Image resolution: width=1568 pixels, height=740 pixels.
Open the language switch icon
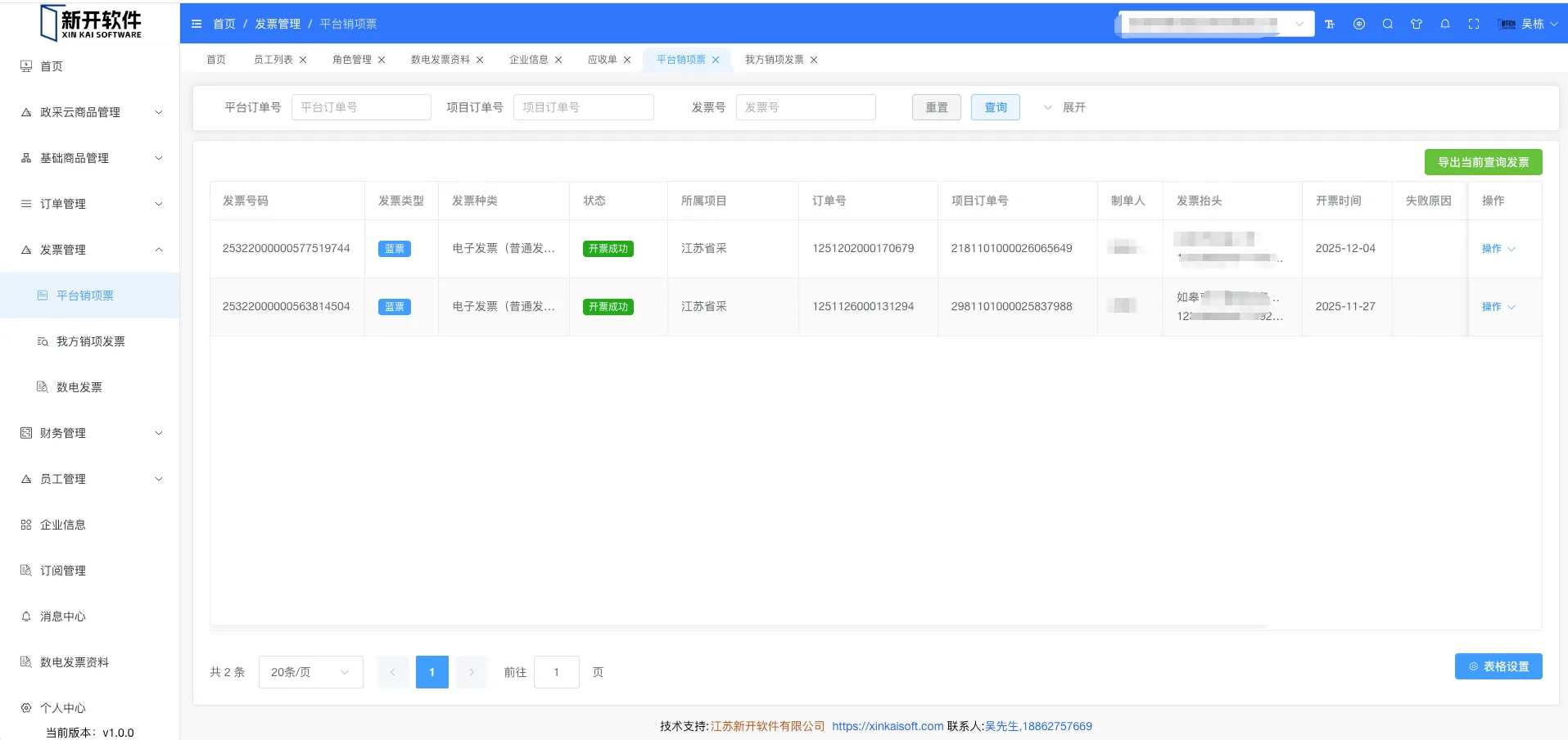(x=1359, y=25)
